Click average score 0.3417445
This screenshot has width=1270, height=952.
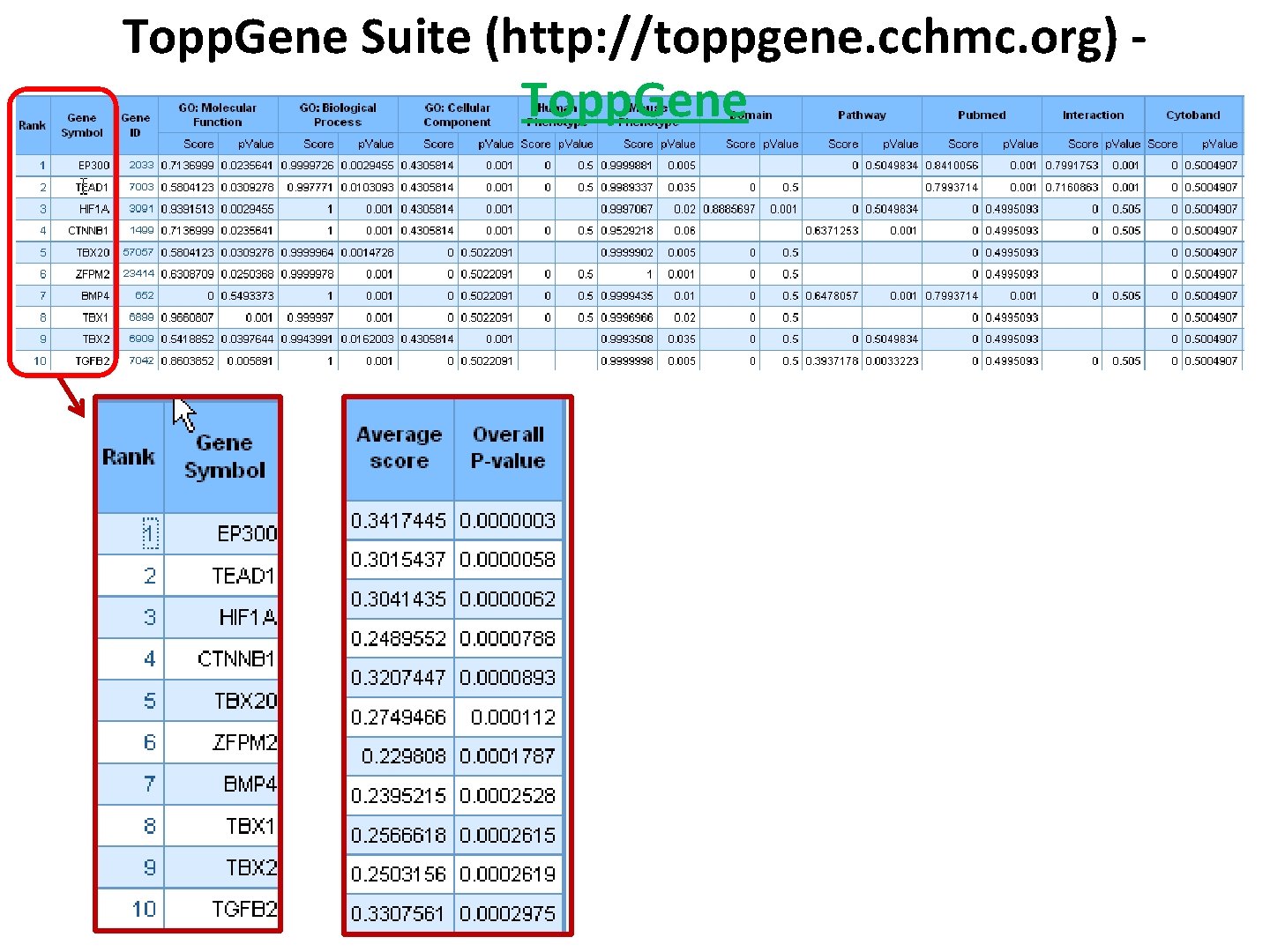[x=399, y=521]
